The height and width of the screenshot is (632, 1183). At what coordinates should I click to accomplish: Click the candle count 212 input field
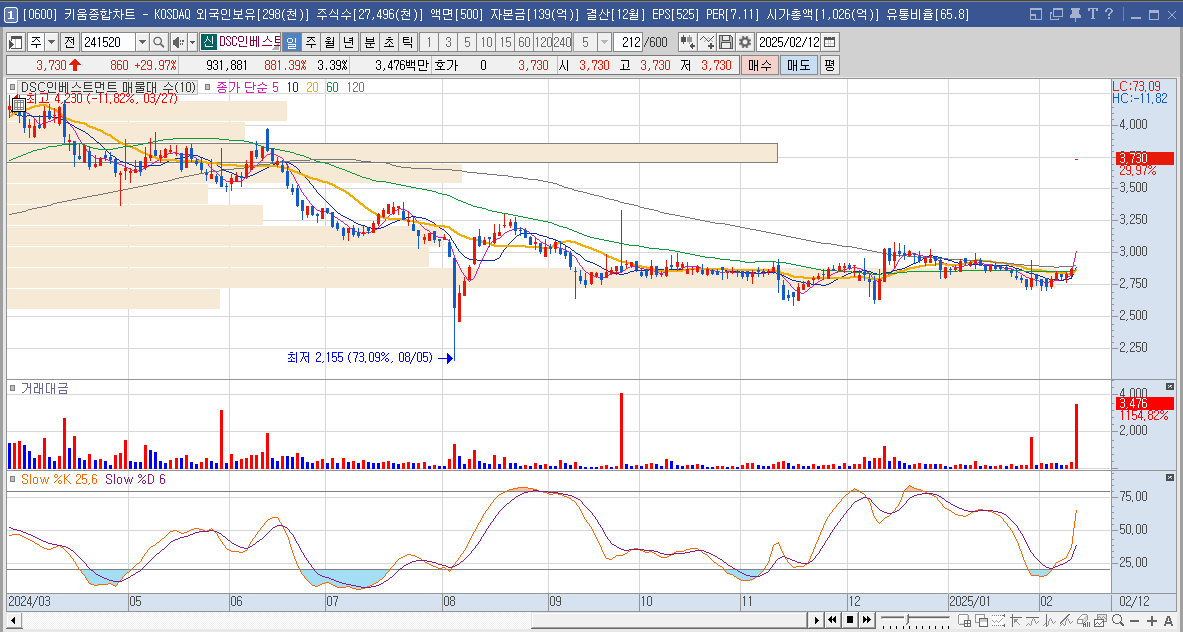(628, 42)
